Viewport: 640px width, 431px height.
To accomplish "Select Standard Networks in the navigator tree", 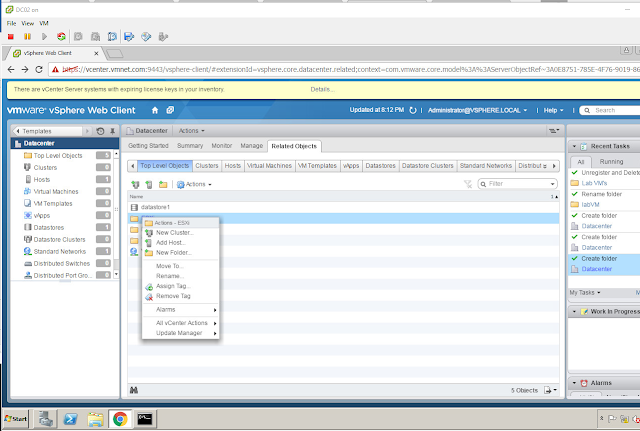I will click(60, 251).
